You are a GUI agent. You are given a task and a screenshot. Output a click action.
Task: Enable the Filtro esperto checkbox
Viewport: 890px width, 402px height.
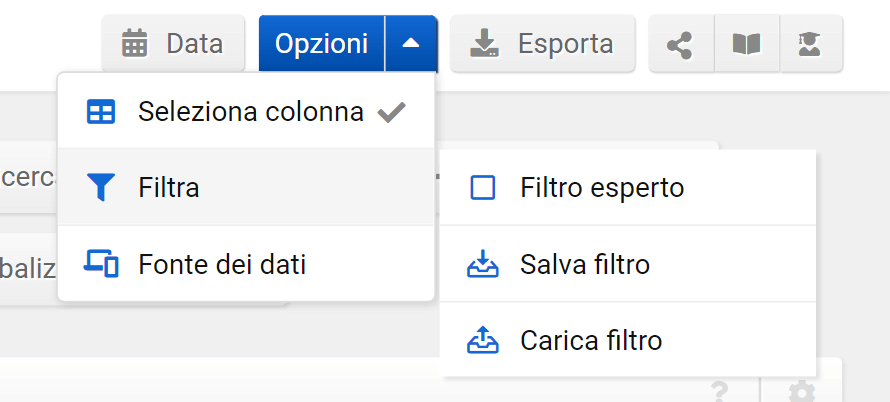(x=483, y=188)
